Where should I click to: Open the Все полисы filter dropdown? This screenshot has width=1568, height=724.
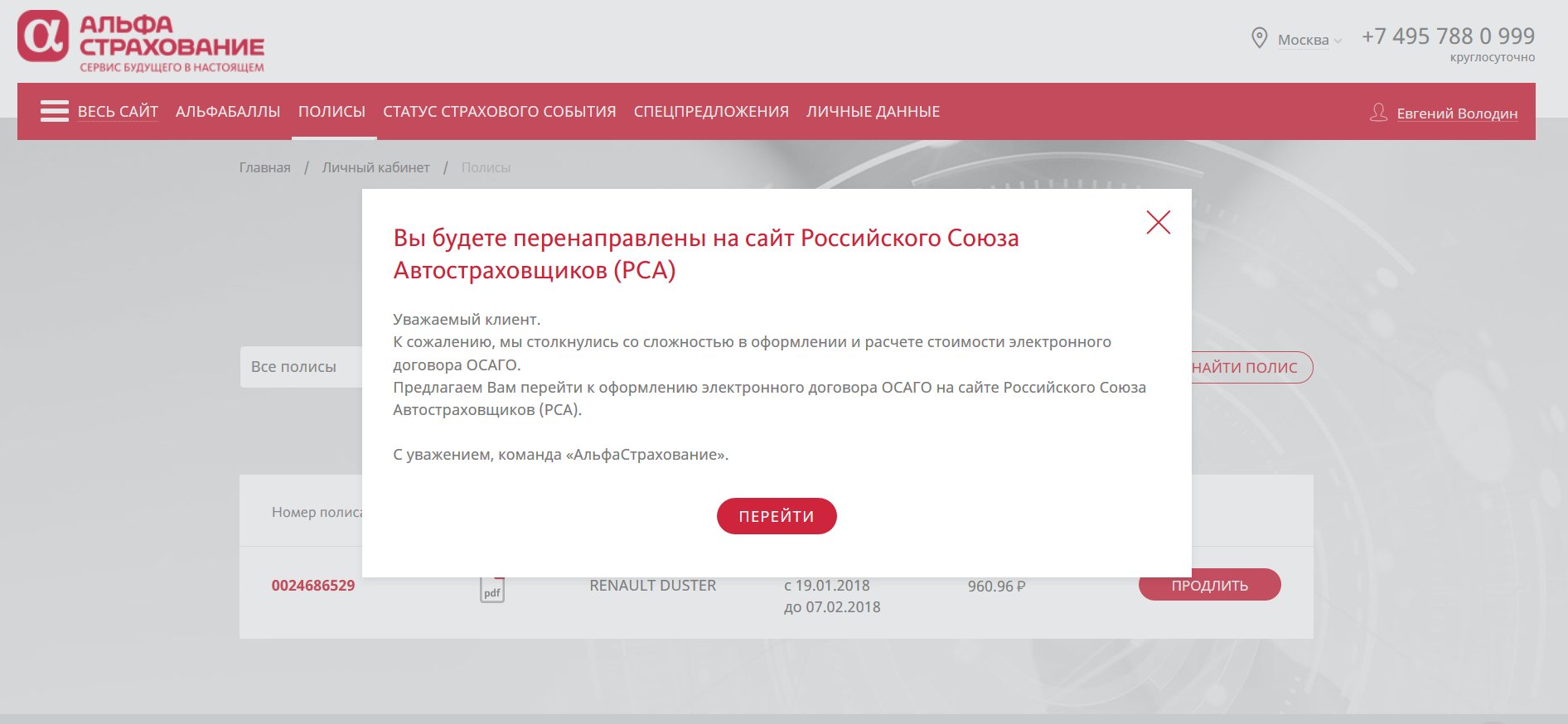(x=302, y=367)
